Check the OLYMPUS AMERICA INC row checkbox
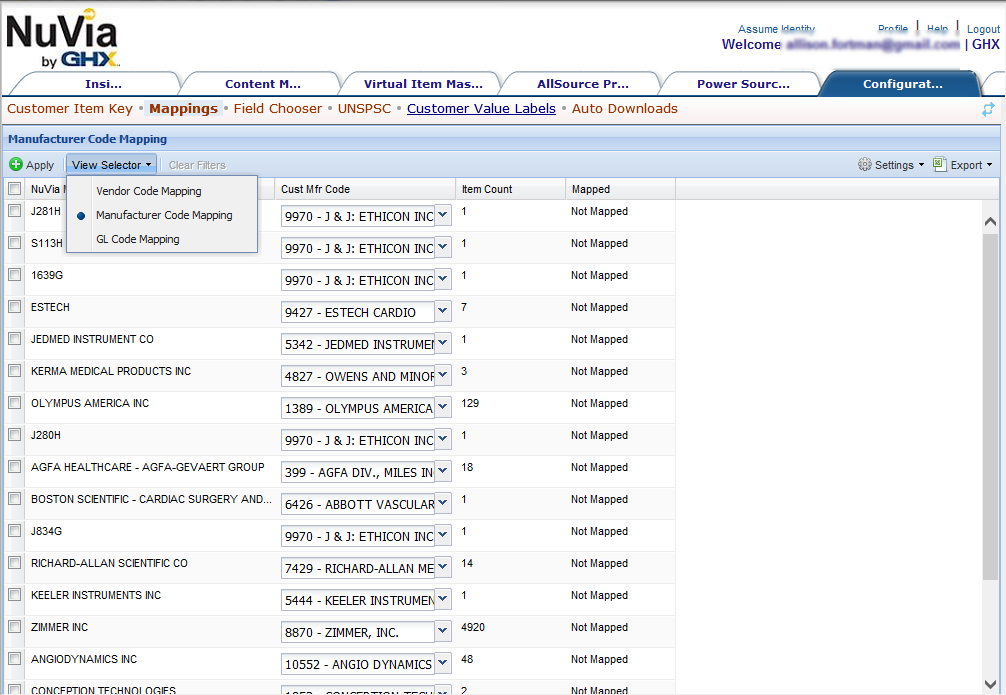Image resolution: width=1006 pixels, height=695 pixels. 14,403
